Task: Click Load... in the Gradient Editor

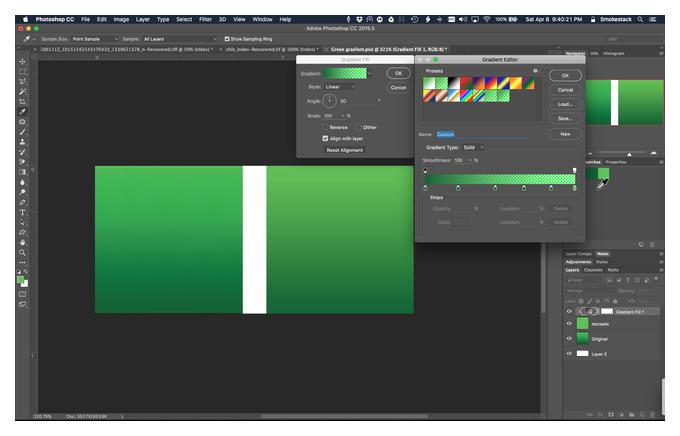Action: pos(565,104)
